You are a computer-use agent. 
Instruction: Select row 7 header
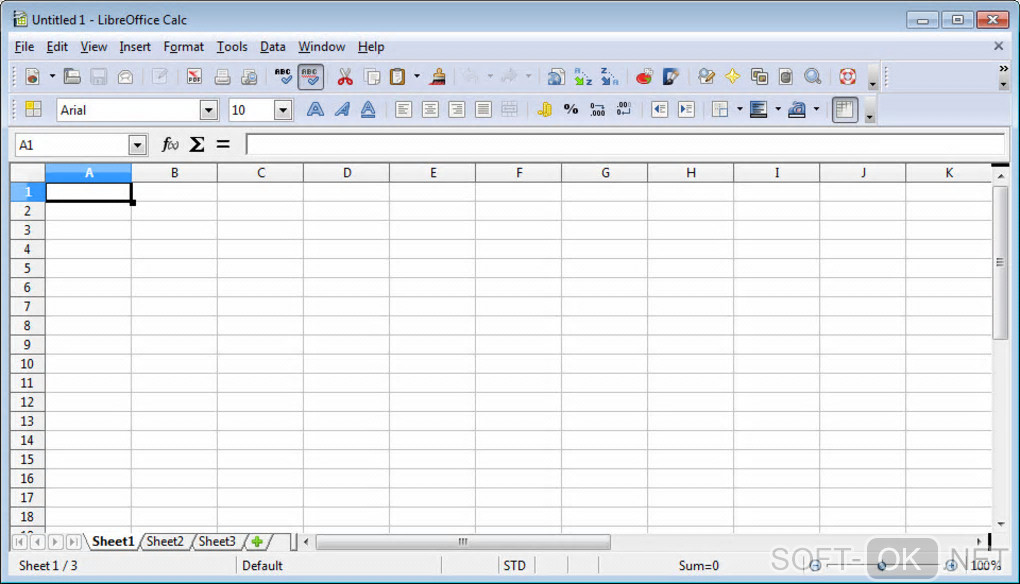click(27, 306)
